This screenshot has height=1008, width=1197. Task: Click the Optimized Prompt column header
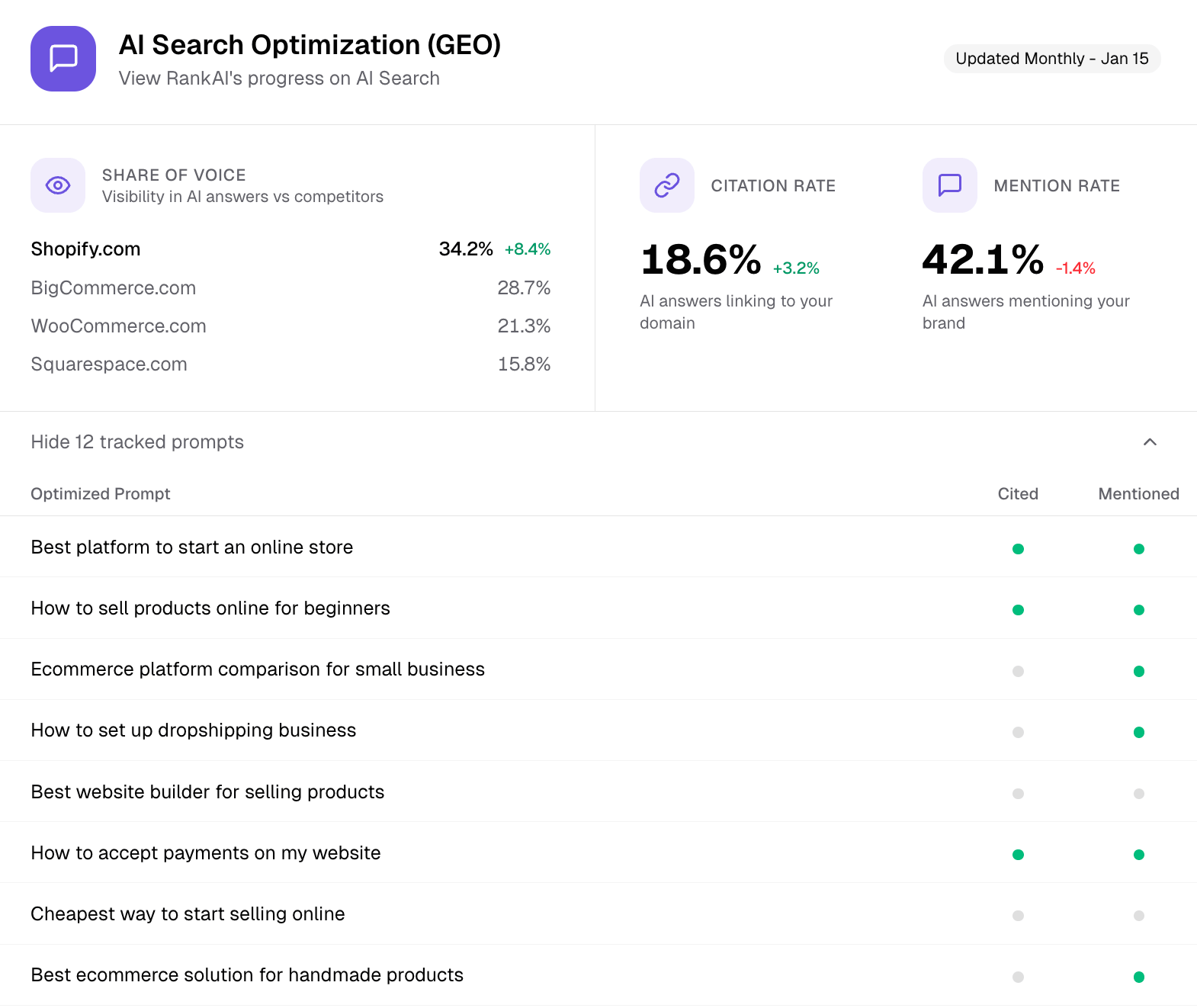(101, 494)
